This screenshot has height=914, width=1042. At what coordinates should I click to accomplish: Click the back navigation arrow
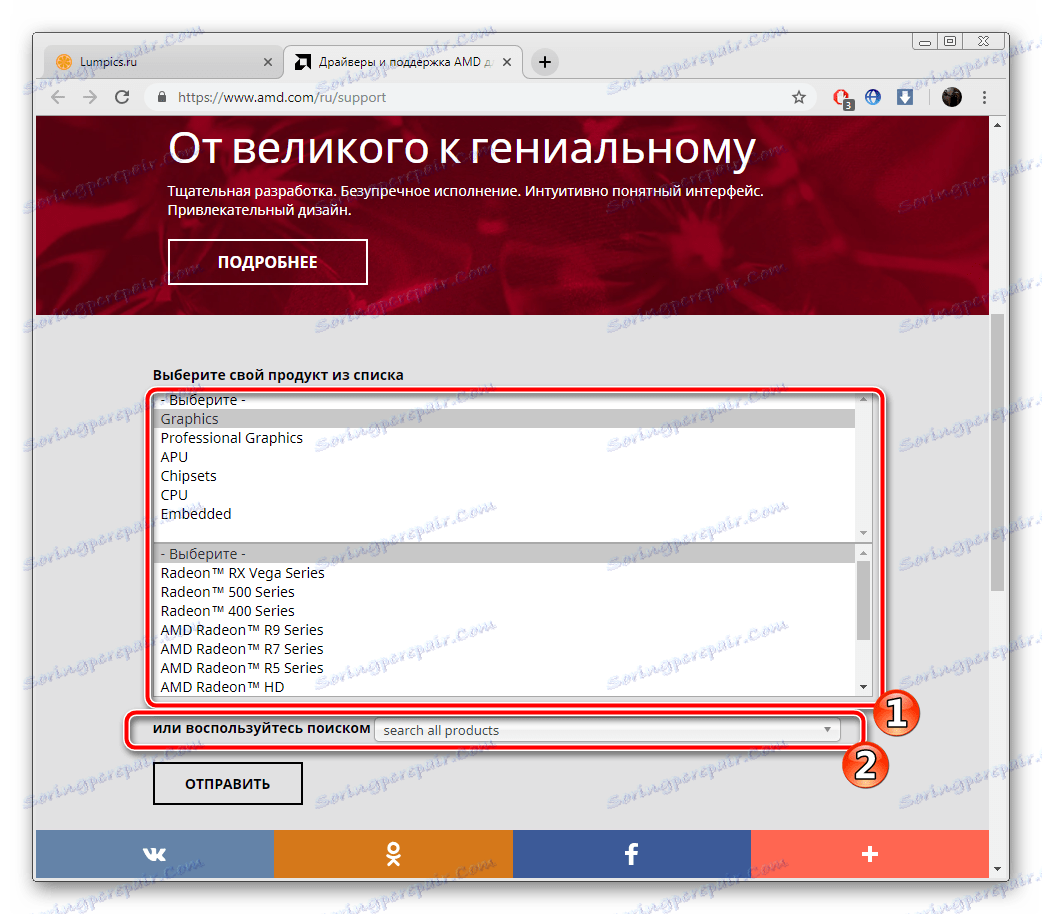tap(57, 97)
